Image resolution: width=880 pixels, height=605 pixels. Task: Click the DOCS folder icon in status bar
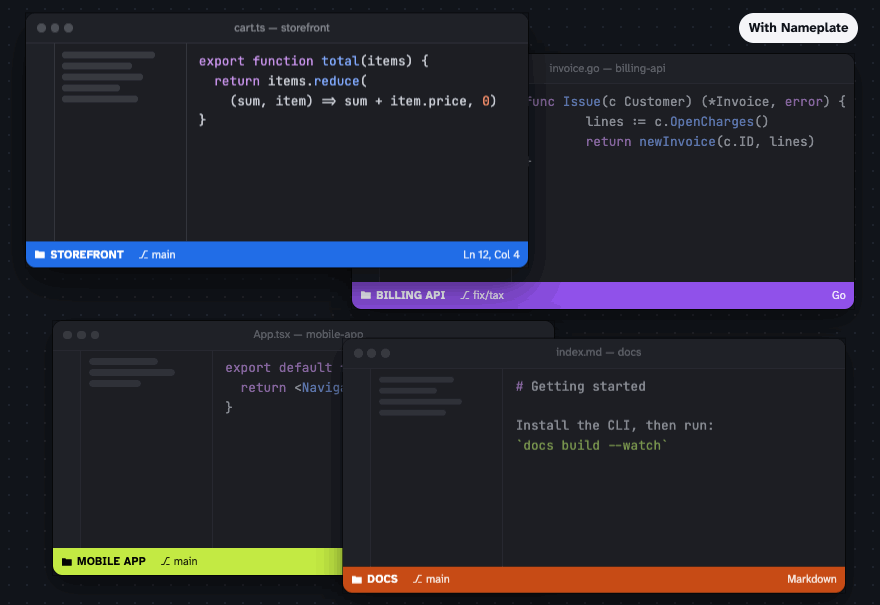(x=357, y=579)
